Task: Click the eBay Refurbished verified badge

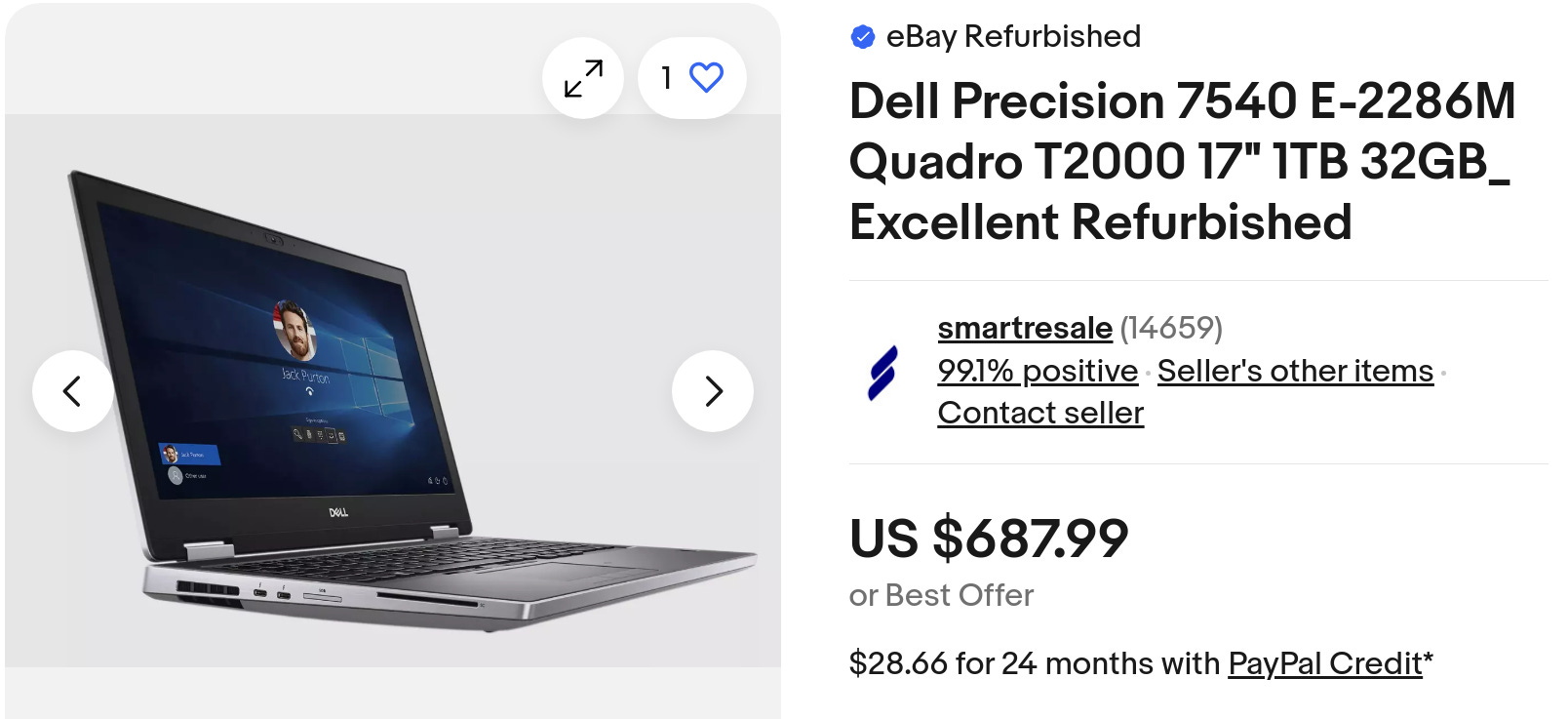Action: pyautogui.click(x=863, y=37)
